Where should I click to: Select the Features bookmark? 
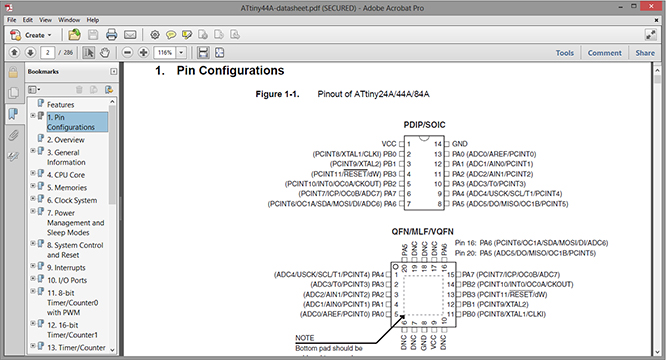(60, 104)
